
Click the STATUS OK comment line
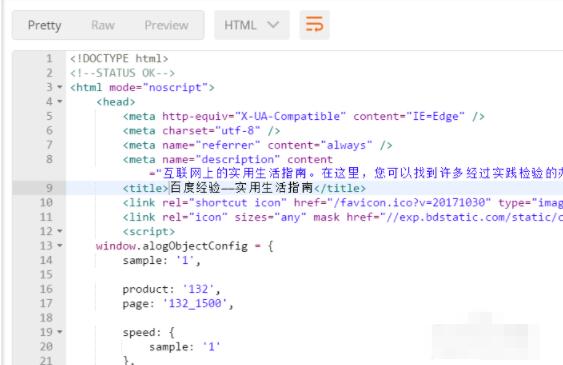coord(122,73)
